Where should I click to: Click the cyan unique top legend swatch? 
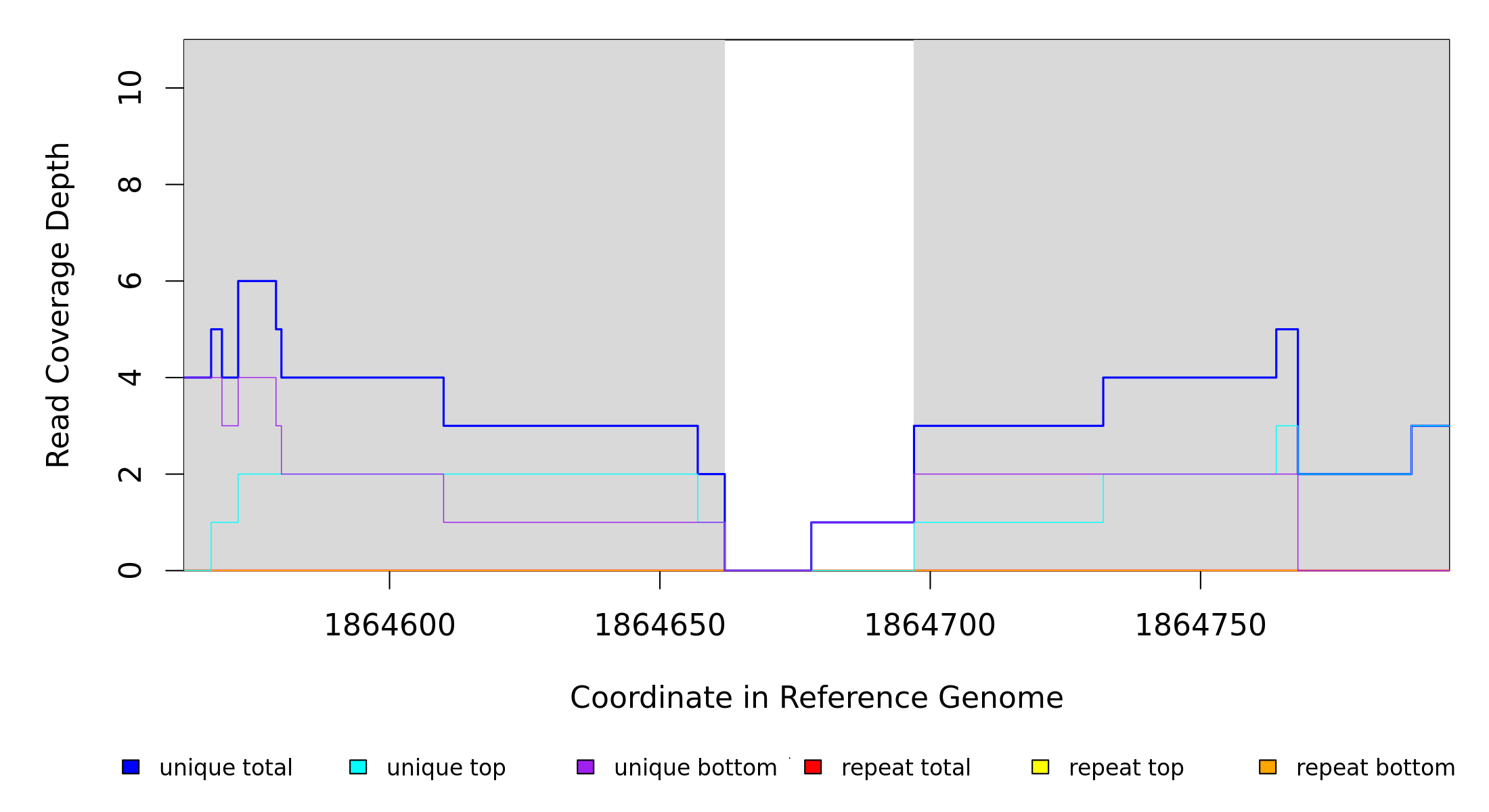(x=358, y=767)
